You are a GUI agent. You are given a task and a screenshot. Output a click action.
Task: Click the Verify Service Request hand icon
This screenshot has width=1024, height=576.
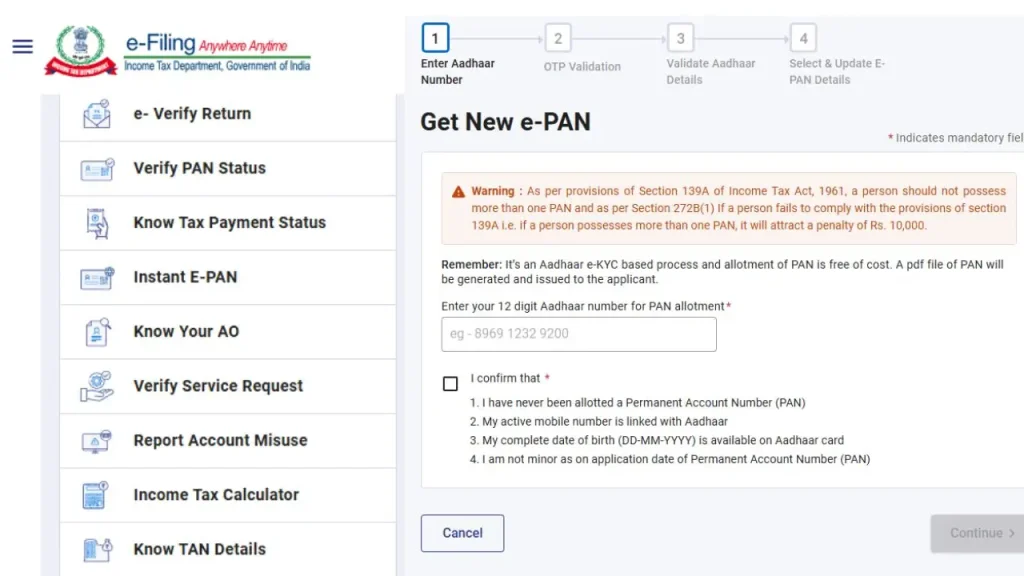click(95, 385)
